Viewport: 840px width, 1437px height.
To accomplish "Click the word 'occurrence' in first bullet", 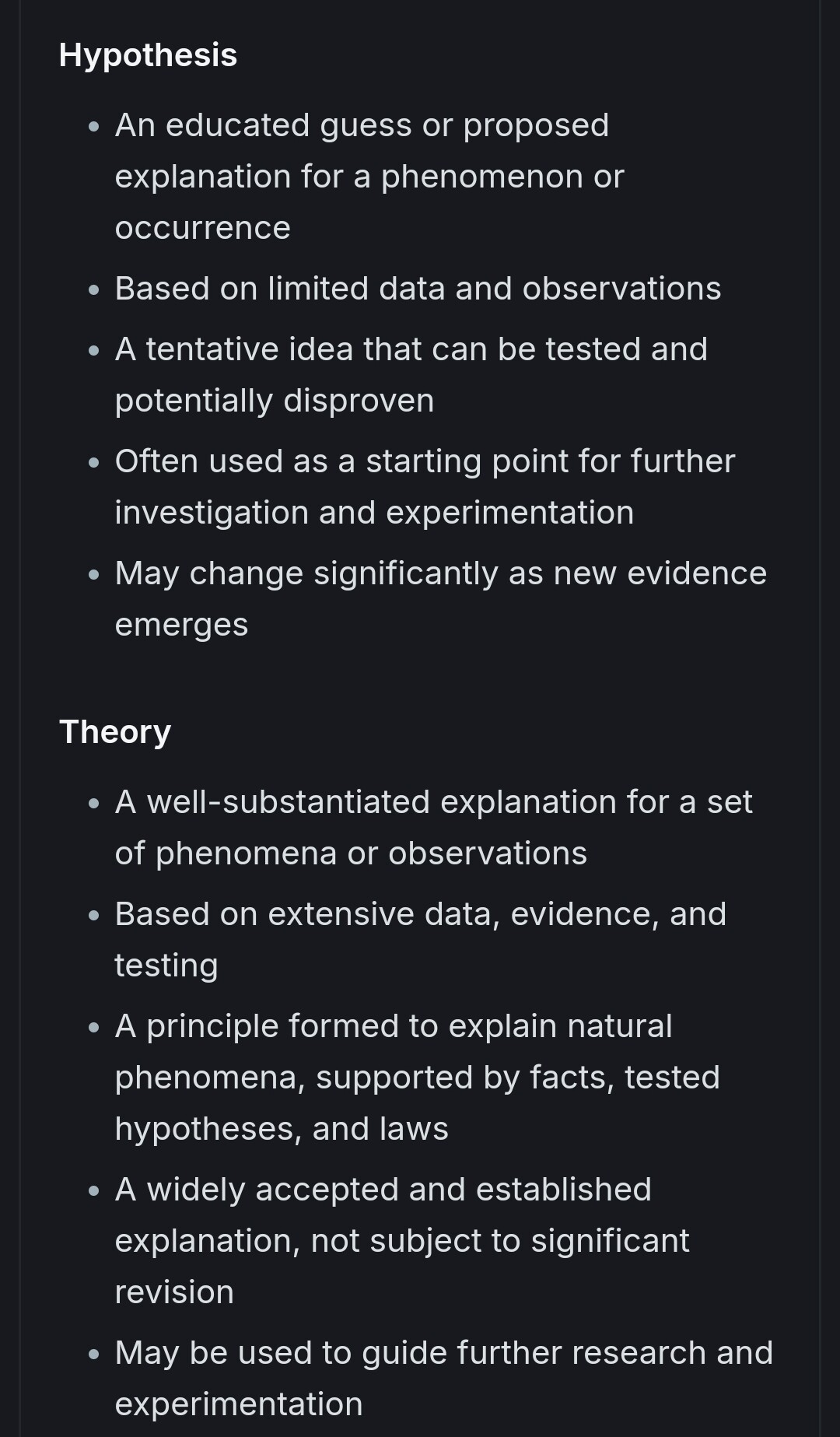I will pos(202,228).
